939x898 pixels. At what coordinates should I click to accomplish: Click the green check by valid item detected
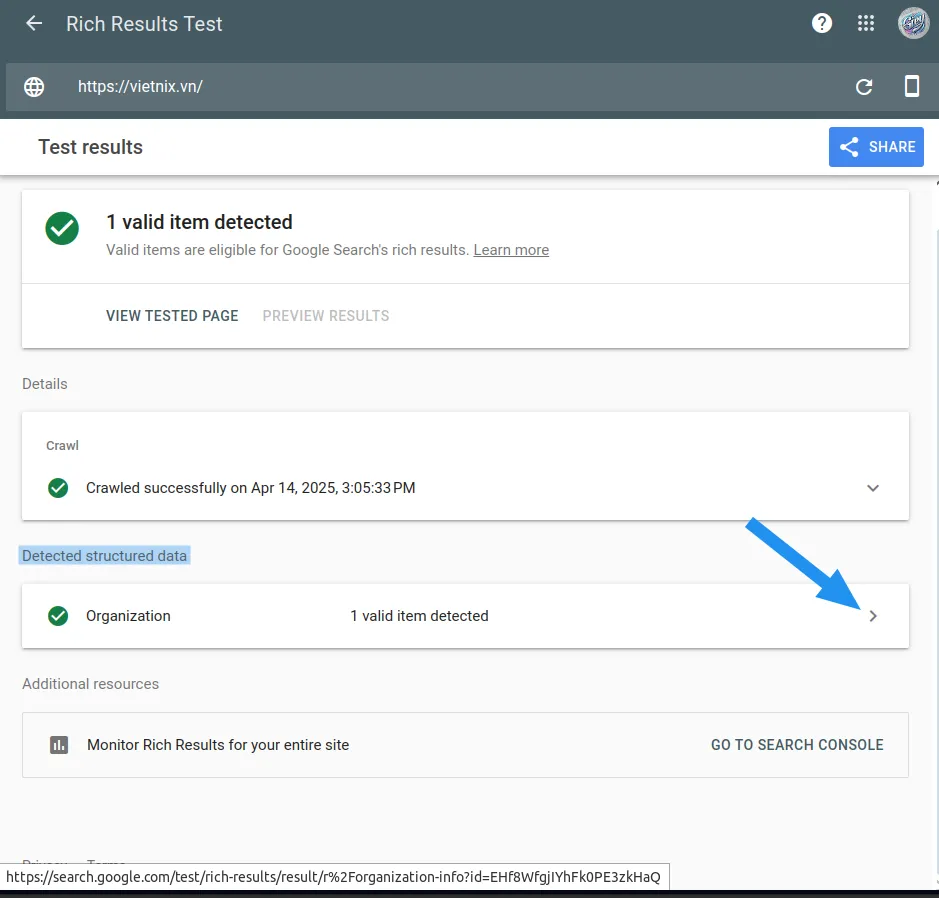pyautogui.click(x=62, y=228)
